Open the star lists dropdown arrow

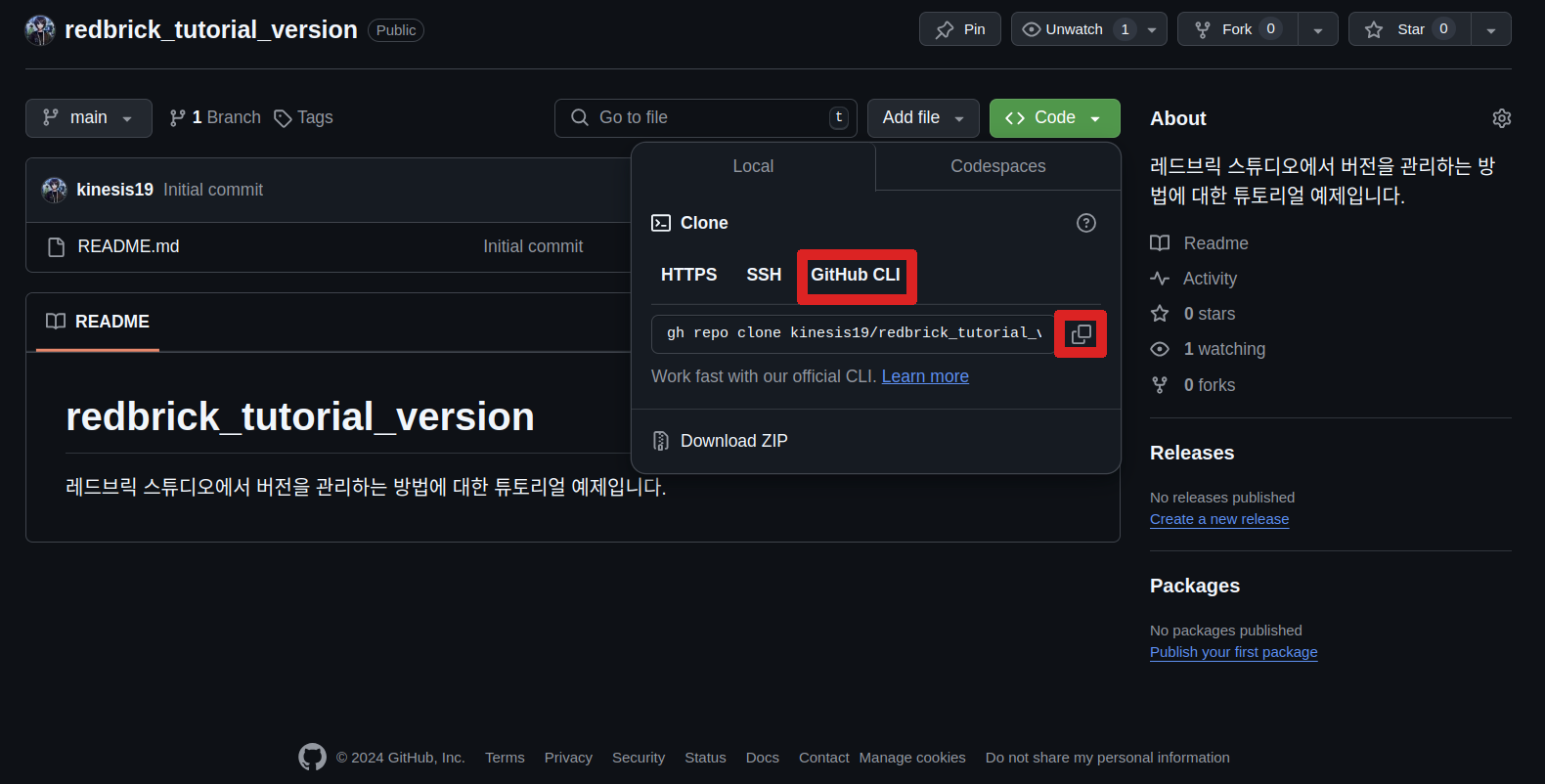click(1491, 29)
